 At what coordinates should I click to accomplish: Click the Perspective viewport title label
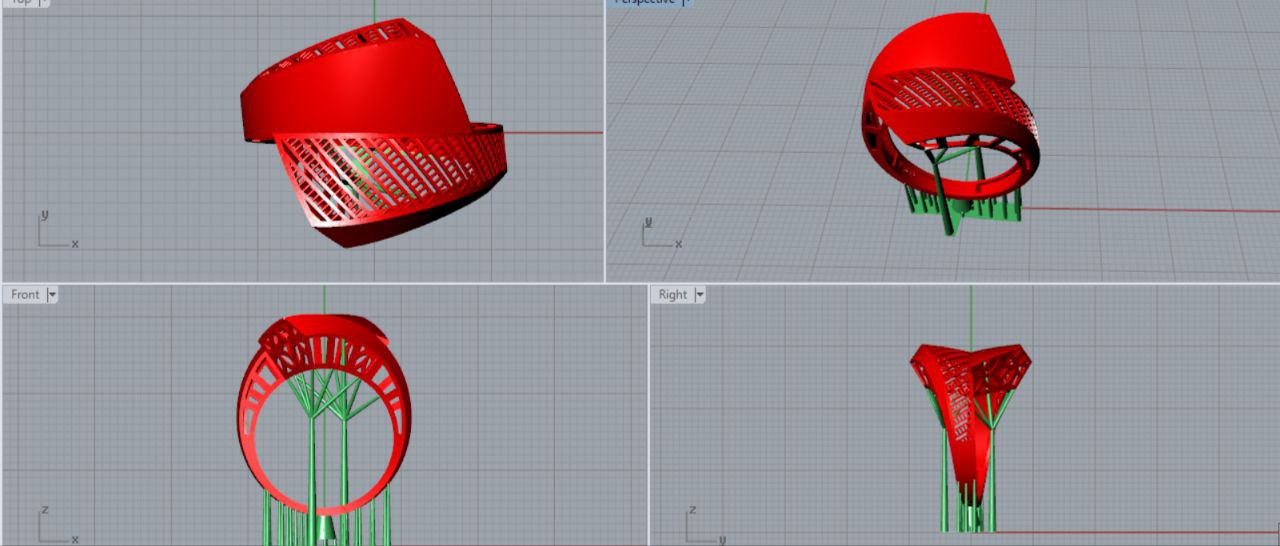click(644, 2)
